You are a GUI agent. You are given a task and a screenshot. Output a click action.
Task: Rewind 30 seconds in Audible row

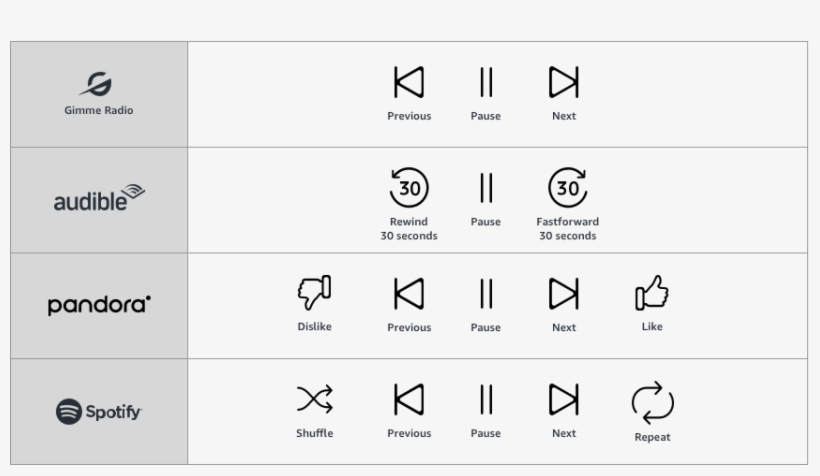[x=408, y=187]
